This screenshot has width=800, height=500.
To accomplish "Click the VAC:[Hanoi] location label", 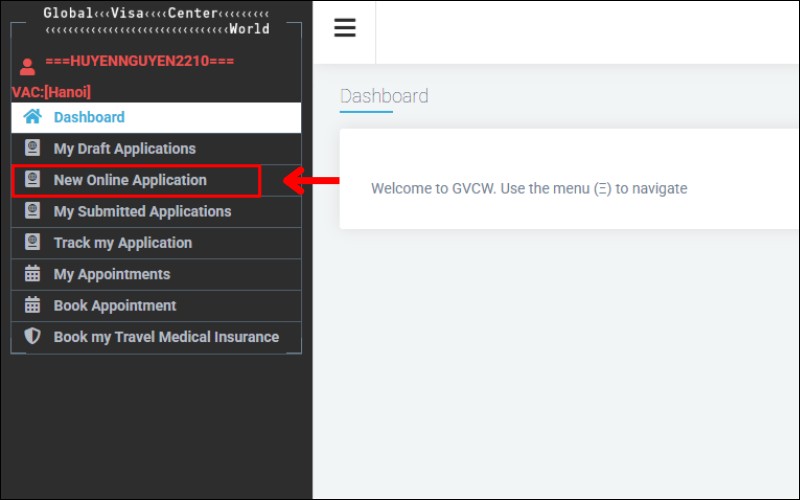I will click(51, 92).
